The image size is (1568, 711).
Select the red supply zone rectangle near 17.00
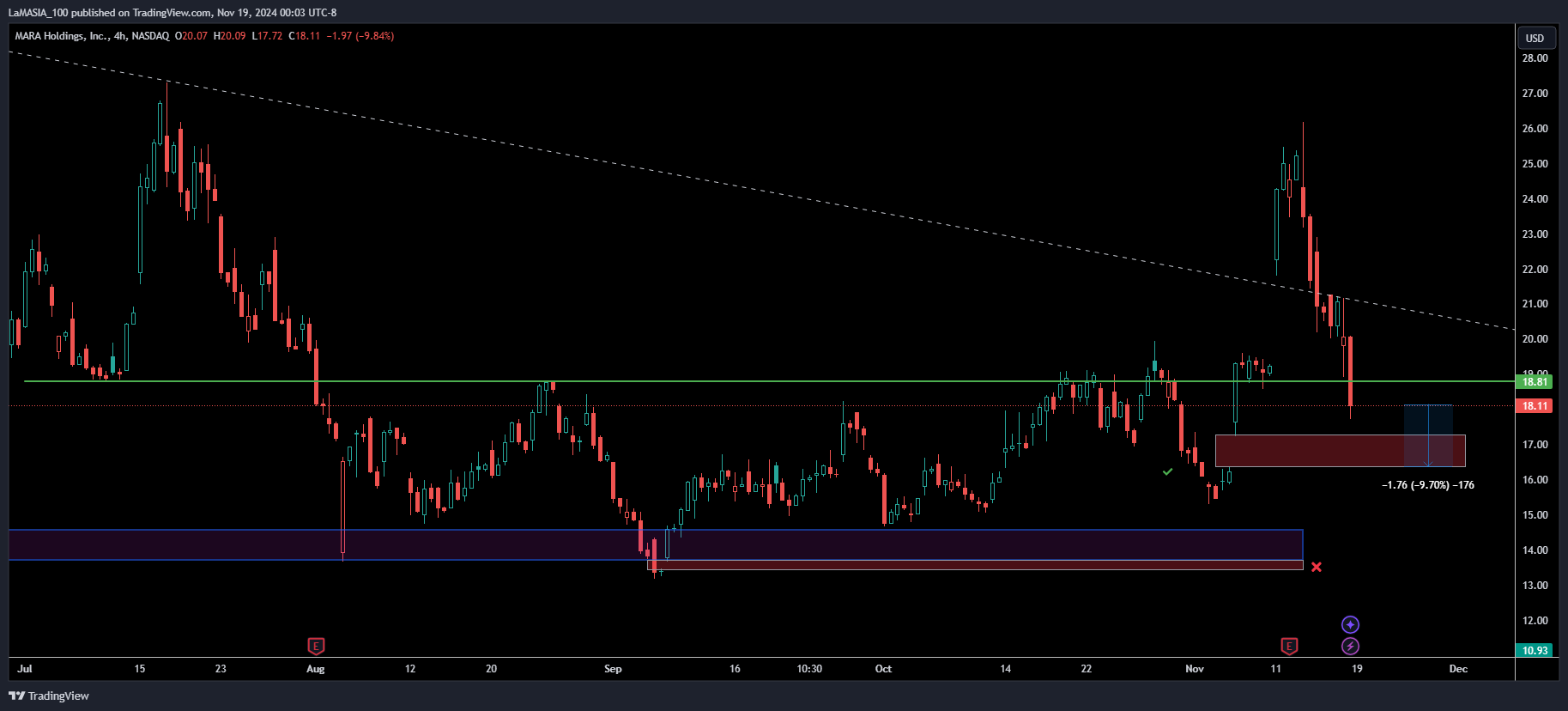1340,451
